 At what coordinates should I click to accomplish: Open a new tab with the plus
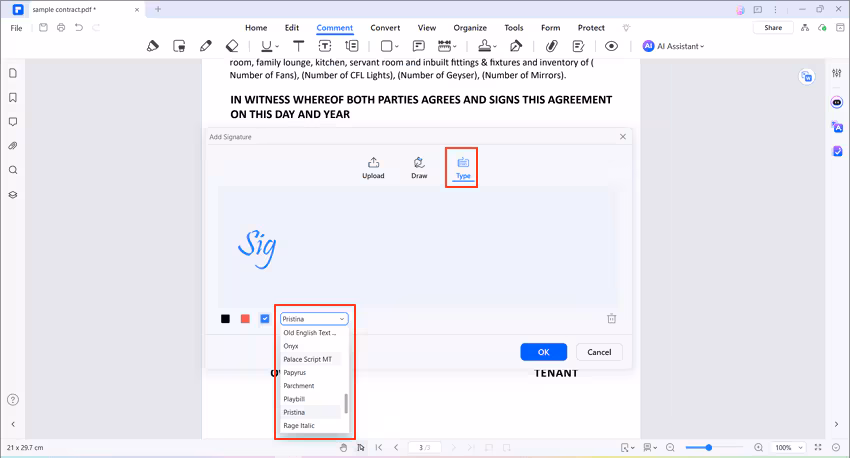tap(158, 9)
